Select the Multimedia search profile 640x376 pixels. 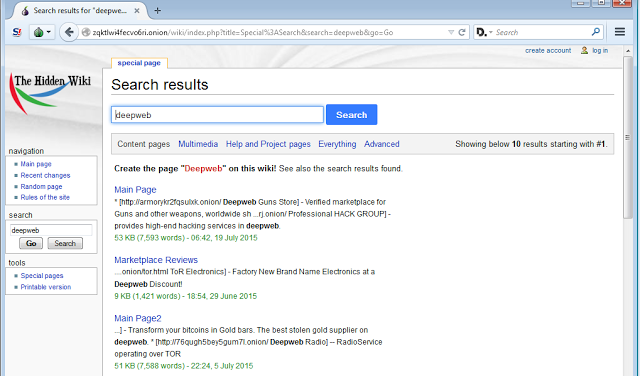198,144
